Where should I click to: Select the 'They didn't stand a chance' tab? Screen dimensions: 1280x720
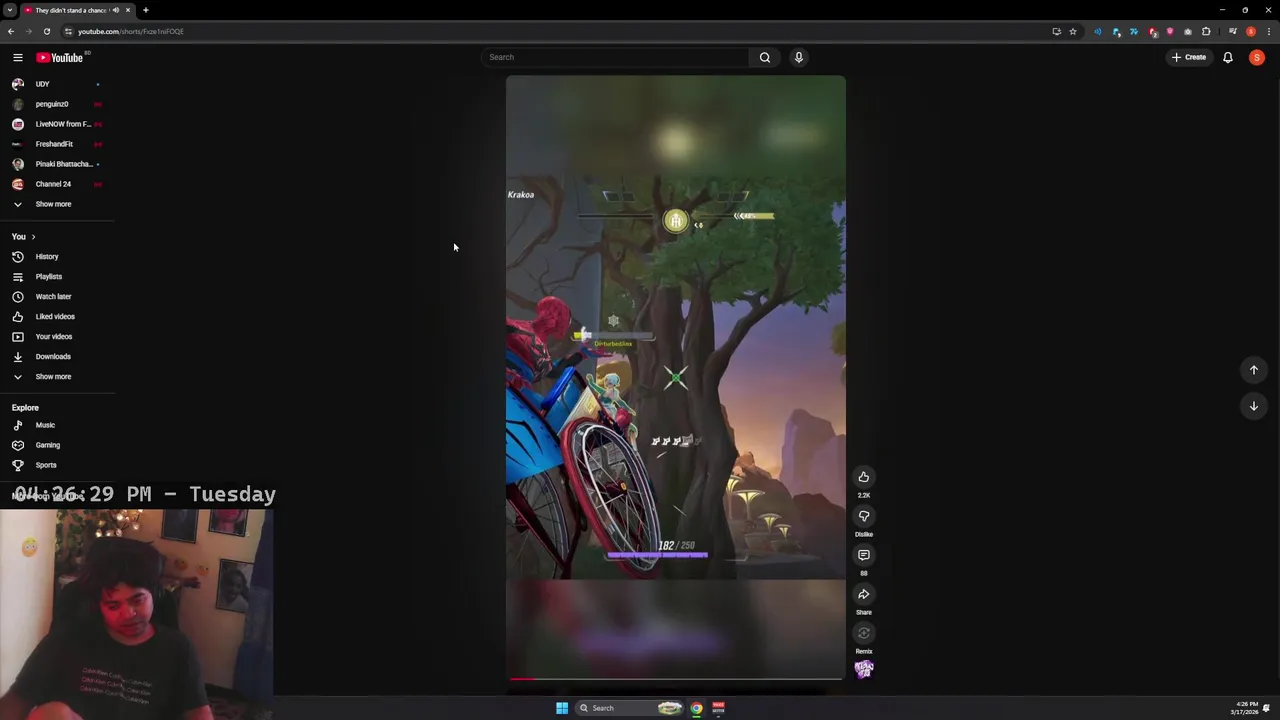click(72, 10)
